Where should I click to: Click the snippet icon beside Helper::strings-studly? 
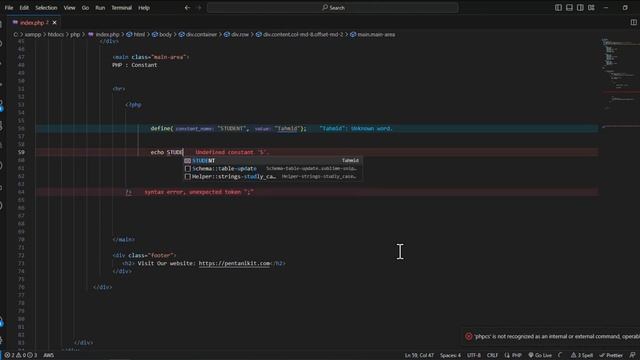[187, 176]
